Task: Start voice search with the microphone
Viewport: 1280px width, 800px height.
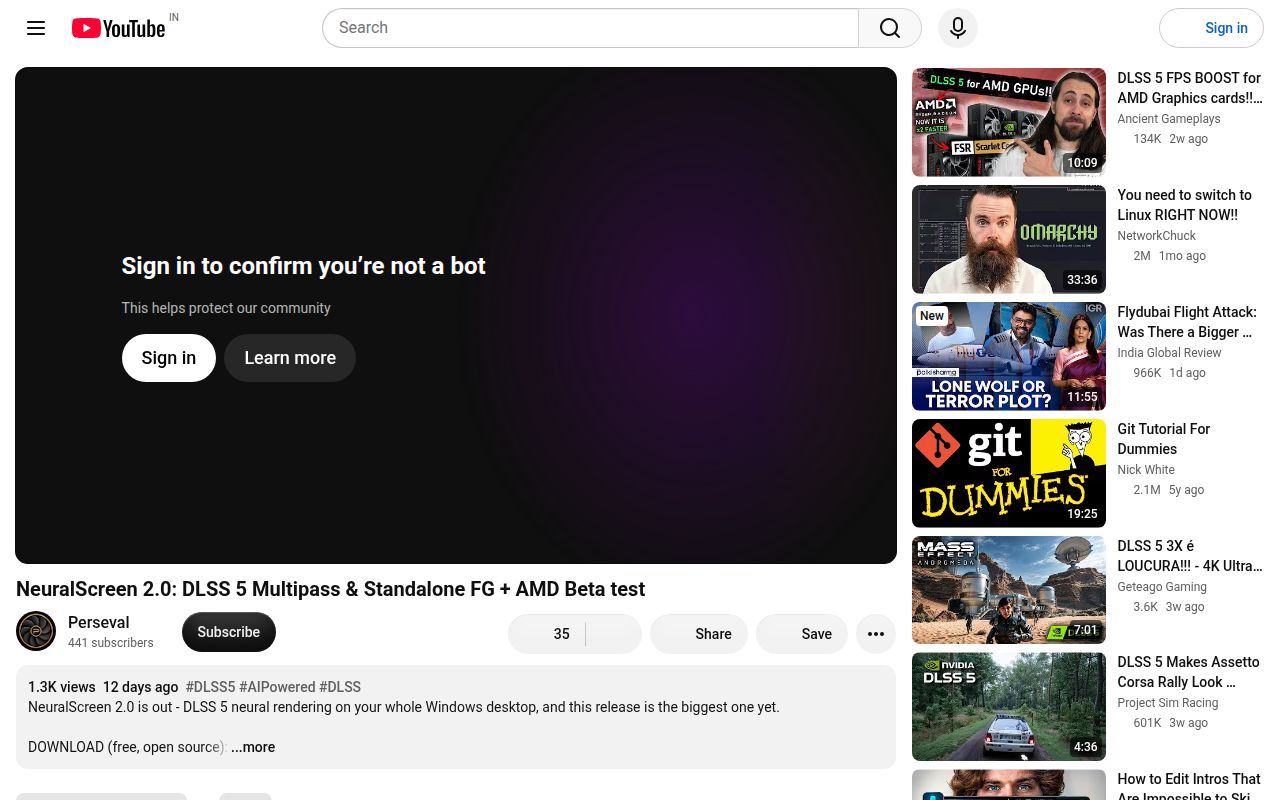Action: pos(958,28)
